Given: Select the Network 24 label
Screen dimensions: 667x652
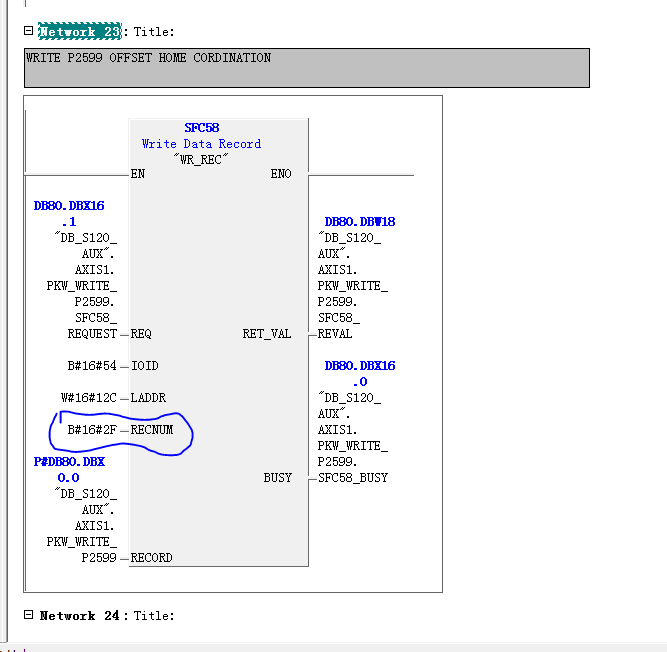Looking at the screenshot, I should pyautogui.click(x=81, y=616).
